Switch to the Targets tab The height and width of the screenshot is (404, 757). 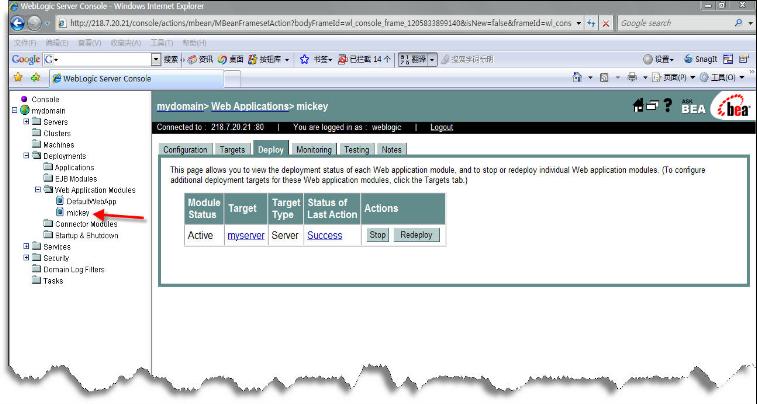[232, 150]
